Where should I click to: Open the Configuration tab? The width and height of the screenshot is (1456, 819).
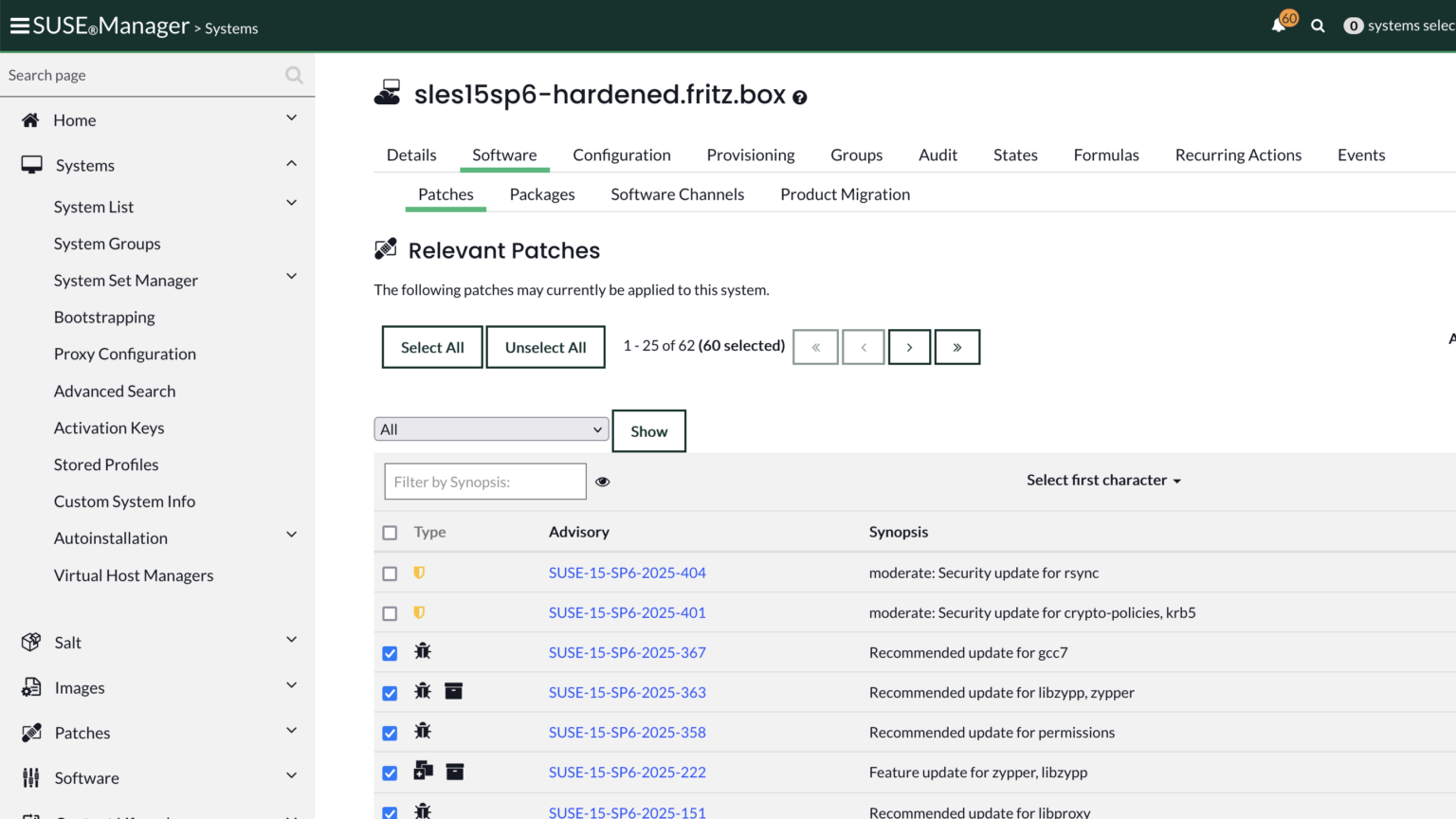coord(622,155)
